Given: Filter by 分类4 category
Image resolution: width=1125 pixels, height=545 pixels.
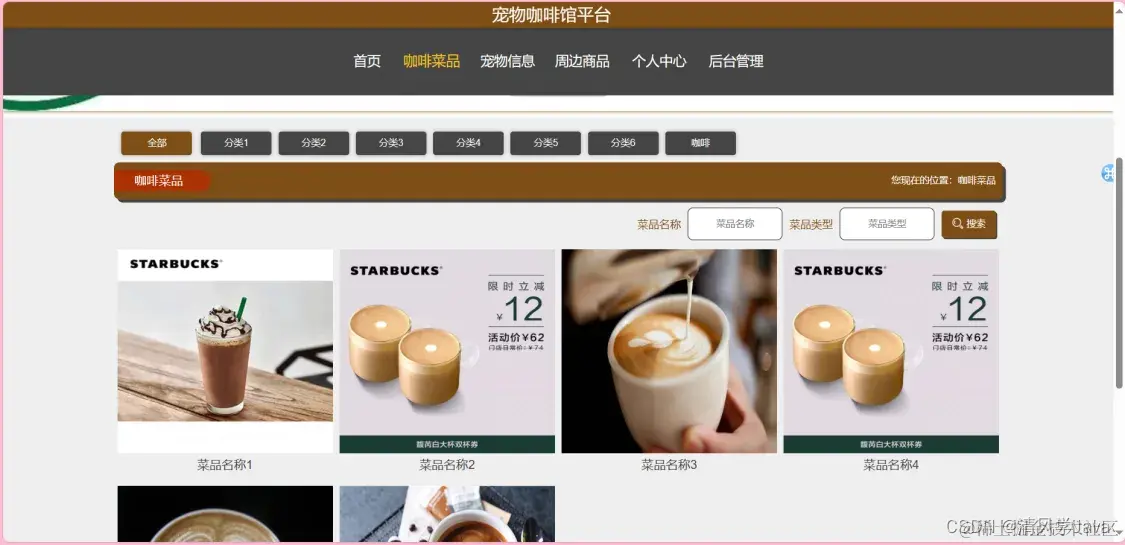Looking at the screenshot, I should coord(469,143).
